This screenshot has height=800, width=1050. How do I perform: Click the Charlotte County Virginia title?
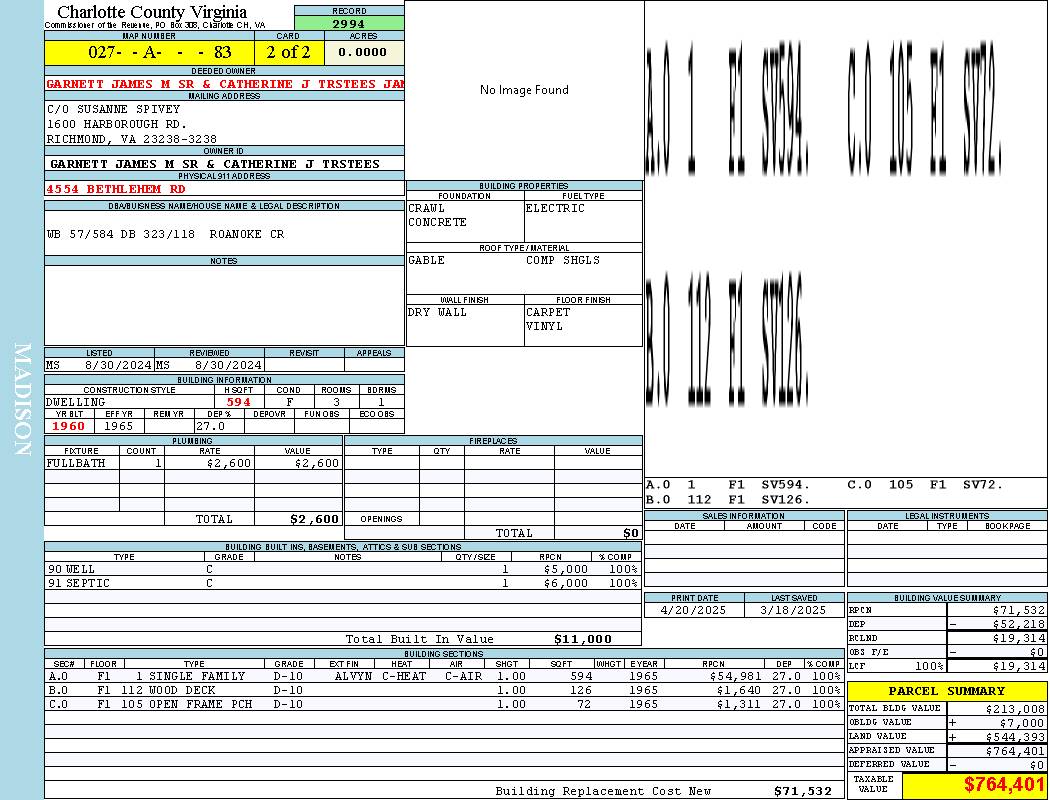pos(152,12)
